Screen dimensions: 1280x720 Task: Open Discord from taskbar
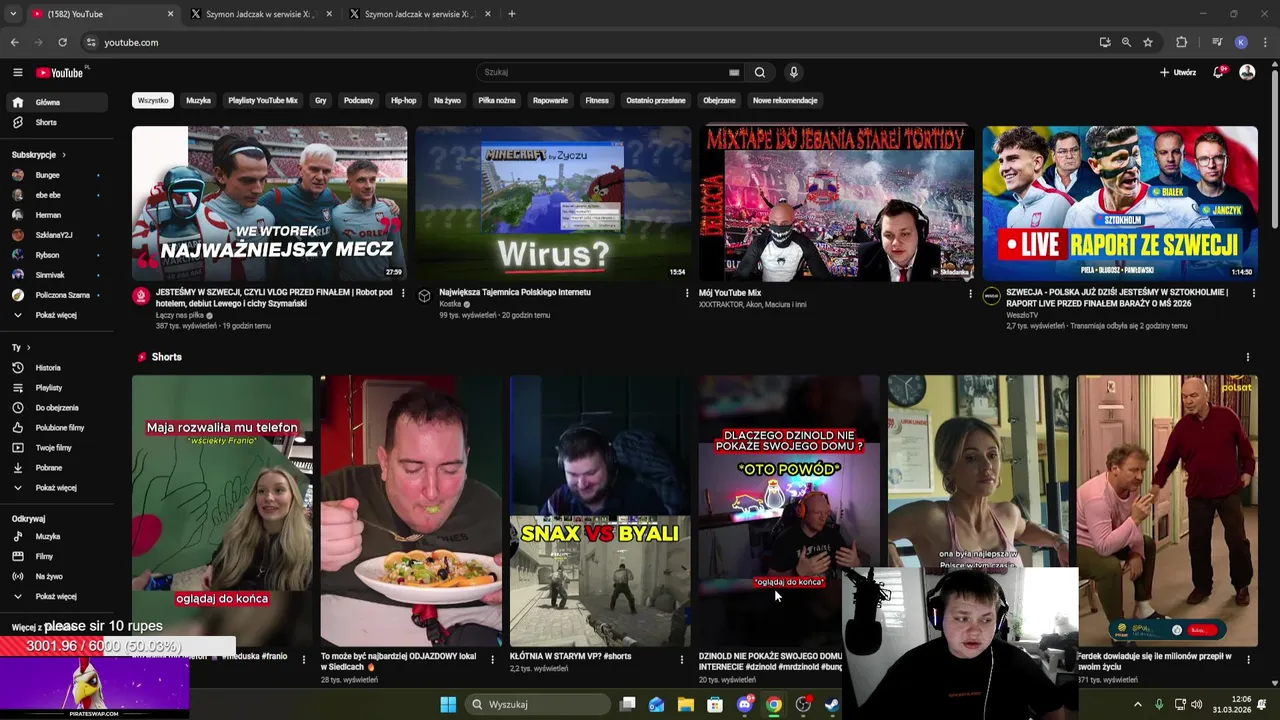pyautogui.click(x=744, y=704)
